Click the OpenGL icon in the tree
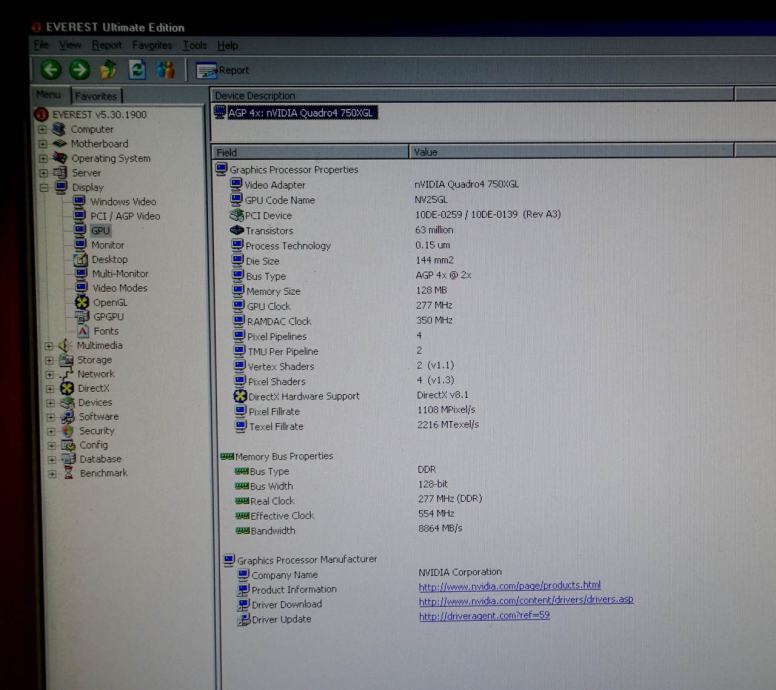Viewport: 776px width, 690px height. click(x=82, y=302)
